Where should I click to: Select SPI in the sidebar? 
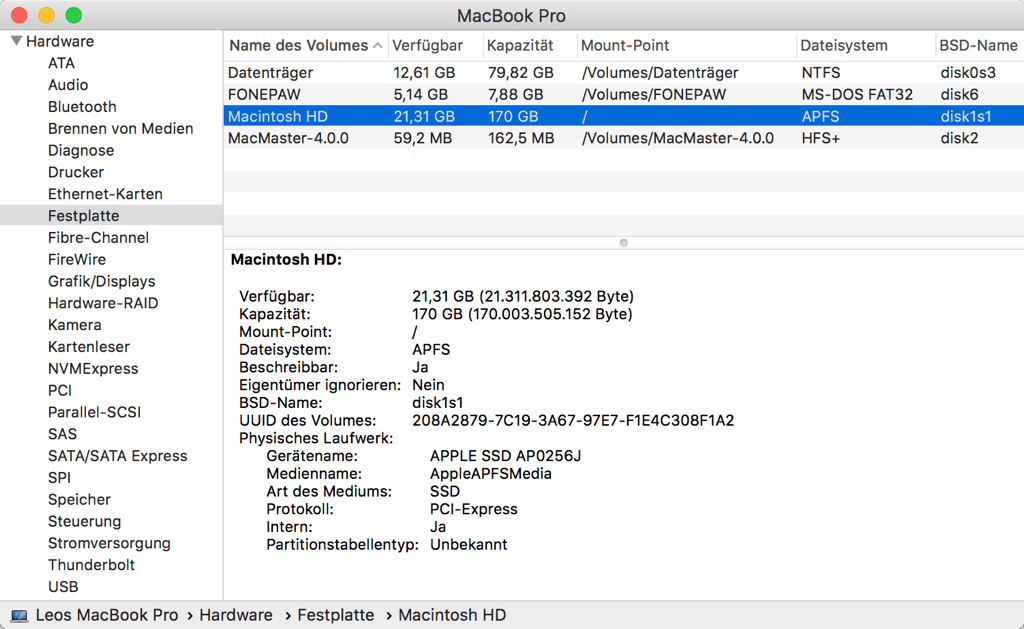click(x=59, y=478)
